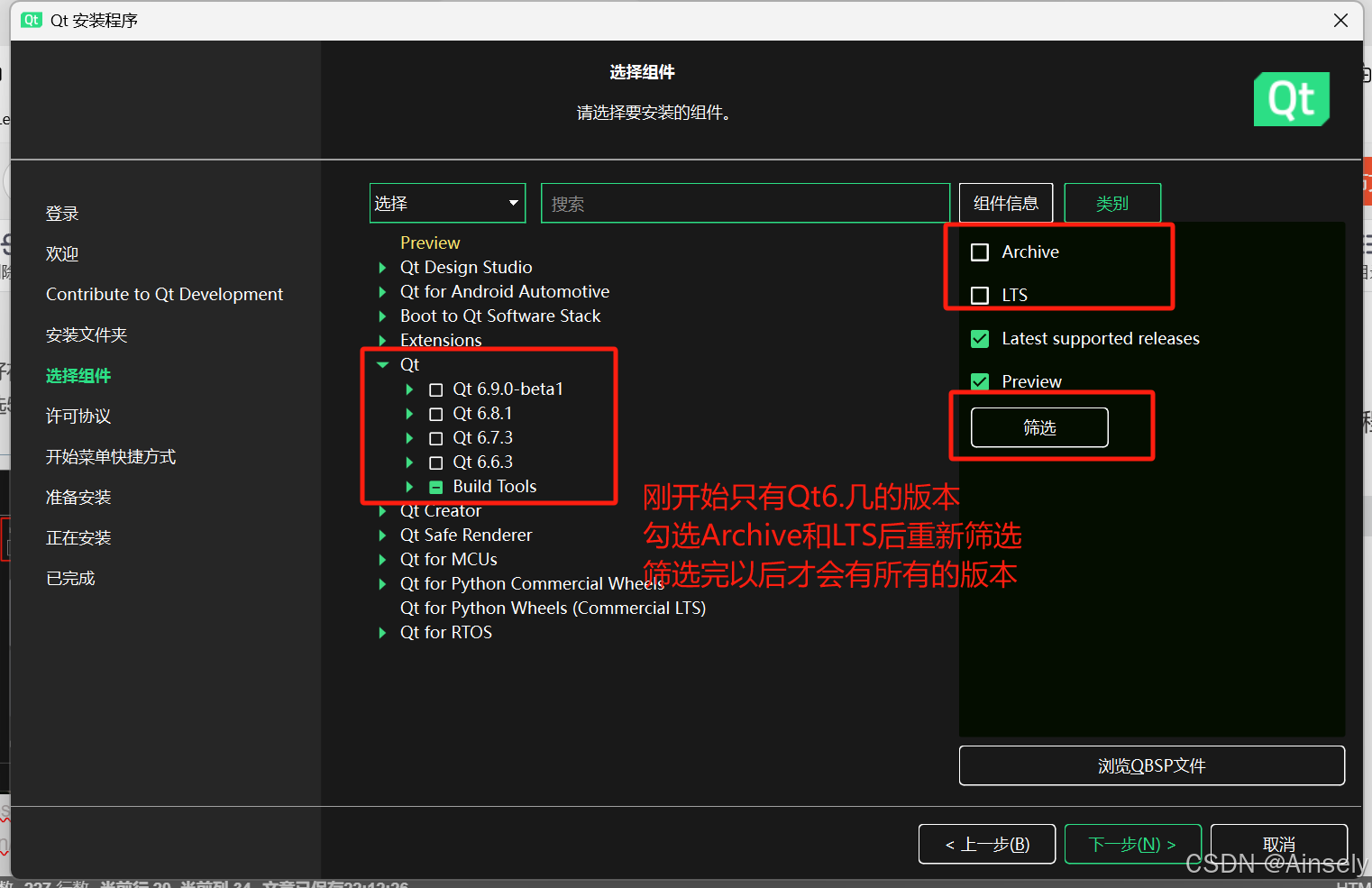
Task: Expand Qt for Android Automotive node
Action: 382,292
